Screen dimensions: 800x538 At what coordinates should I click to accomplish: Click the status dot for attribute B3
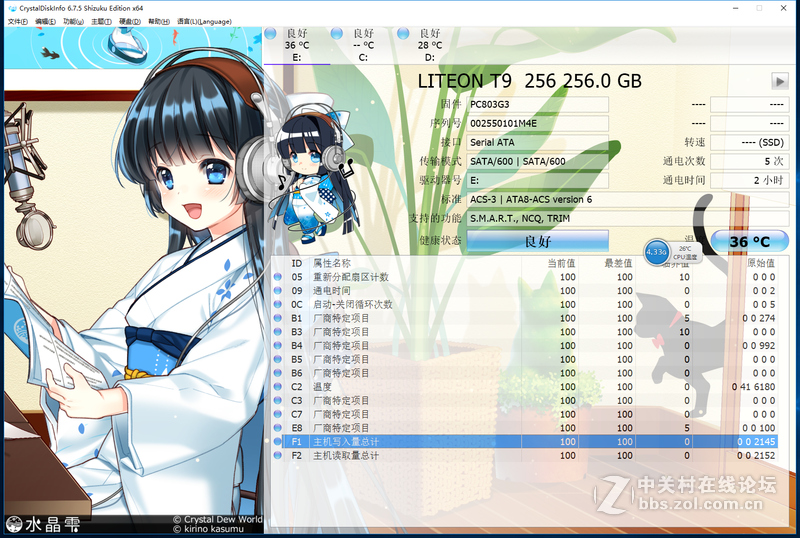(278, 332)
